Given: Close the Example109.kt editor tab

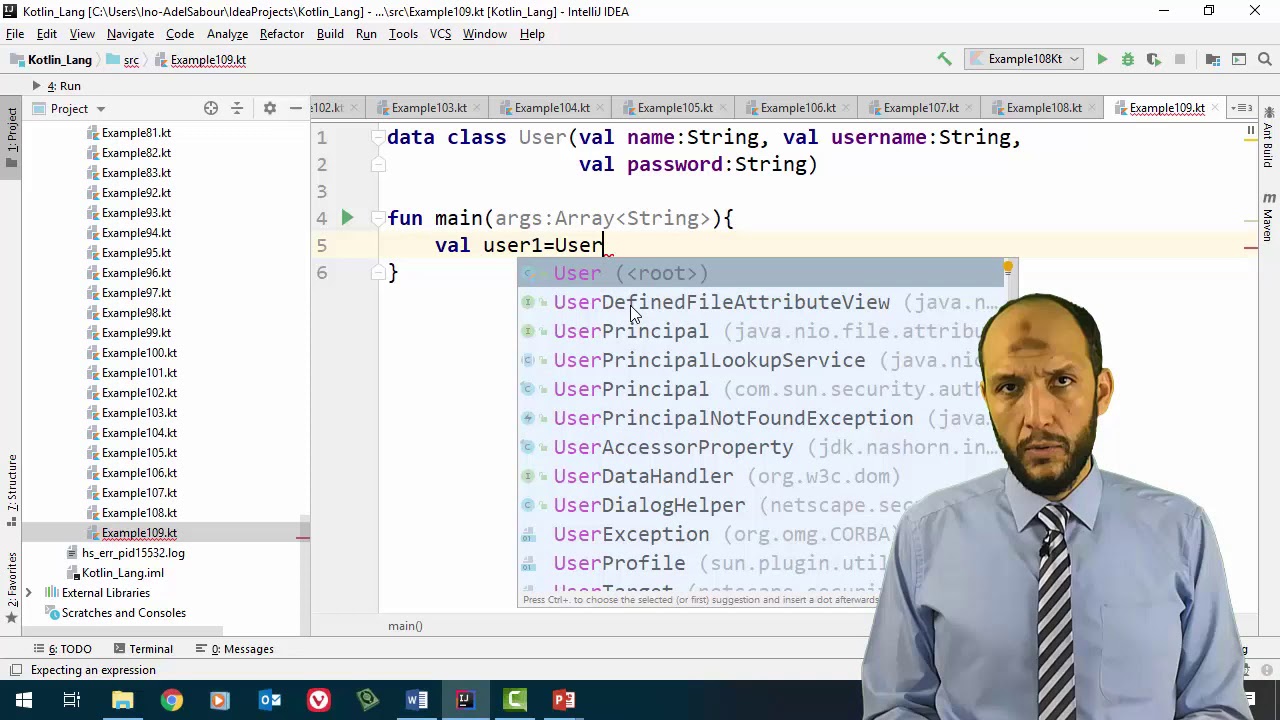Looking at the screenshot, I should pos(1215,108).
